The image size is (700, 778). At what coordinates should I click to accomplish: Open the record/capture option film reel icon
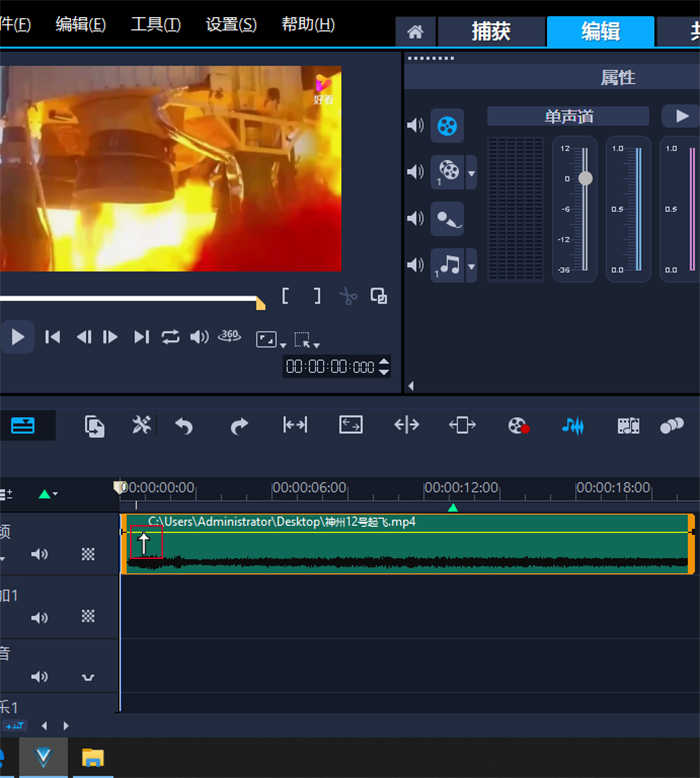pyautogui.click(x=517, y=425)
